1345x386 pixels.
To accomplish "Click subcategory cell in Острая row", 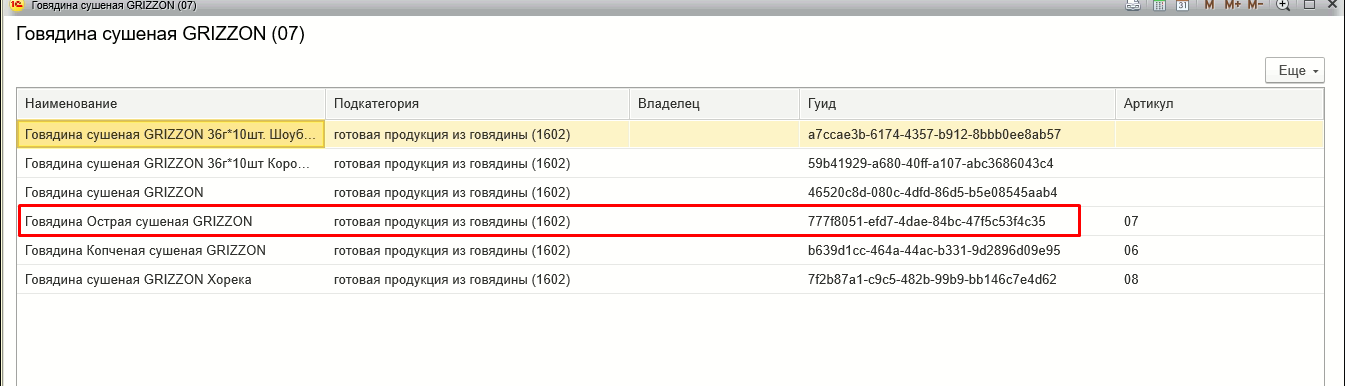I will click(x=477, y=221).
